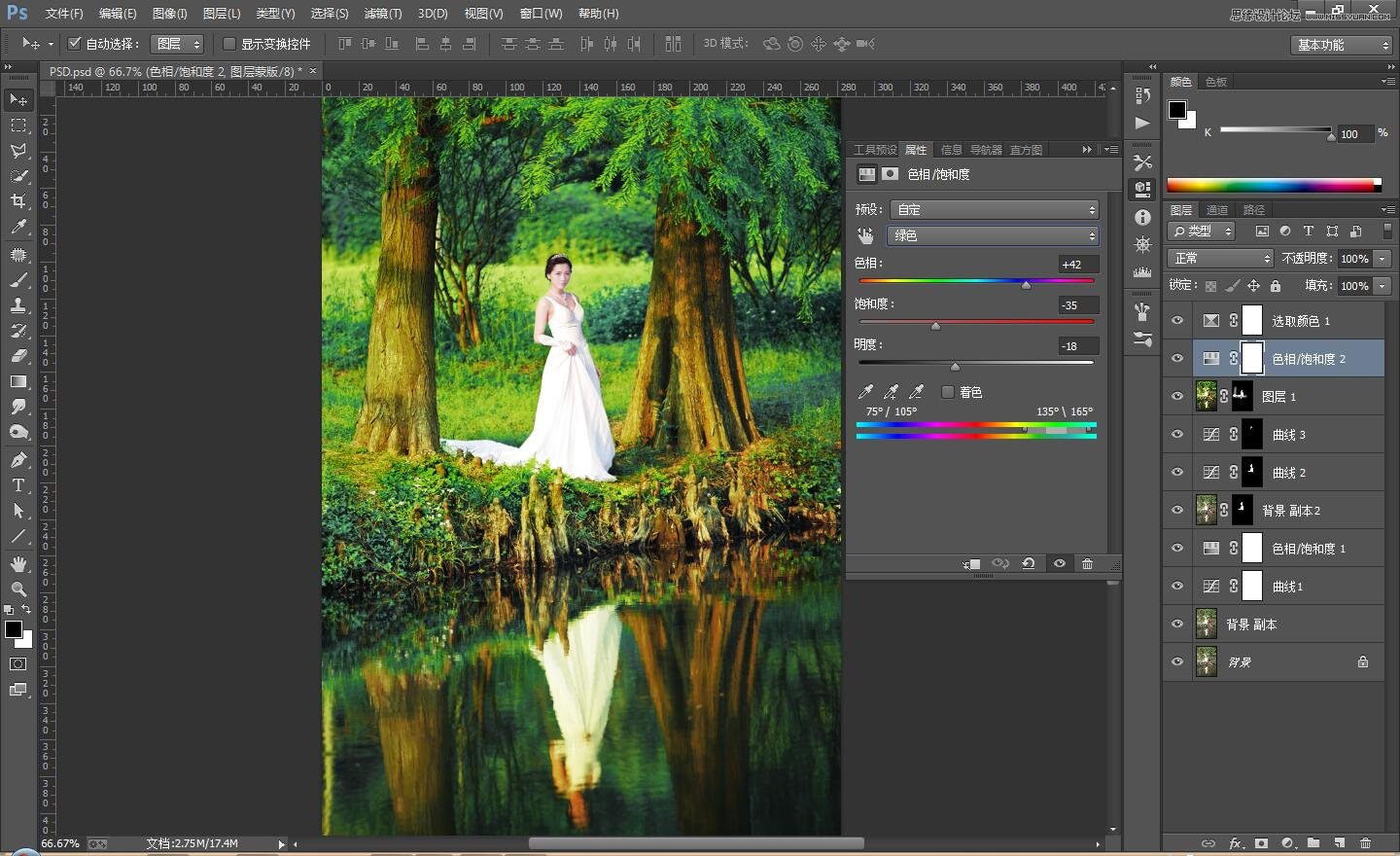Select the Crop tool
Screen dimensions: 1400x856
coord(18,201)
